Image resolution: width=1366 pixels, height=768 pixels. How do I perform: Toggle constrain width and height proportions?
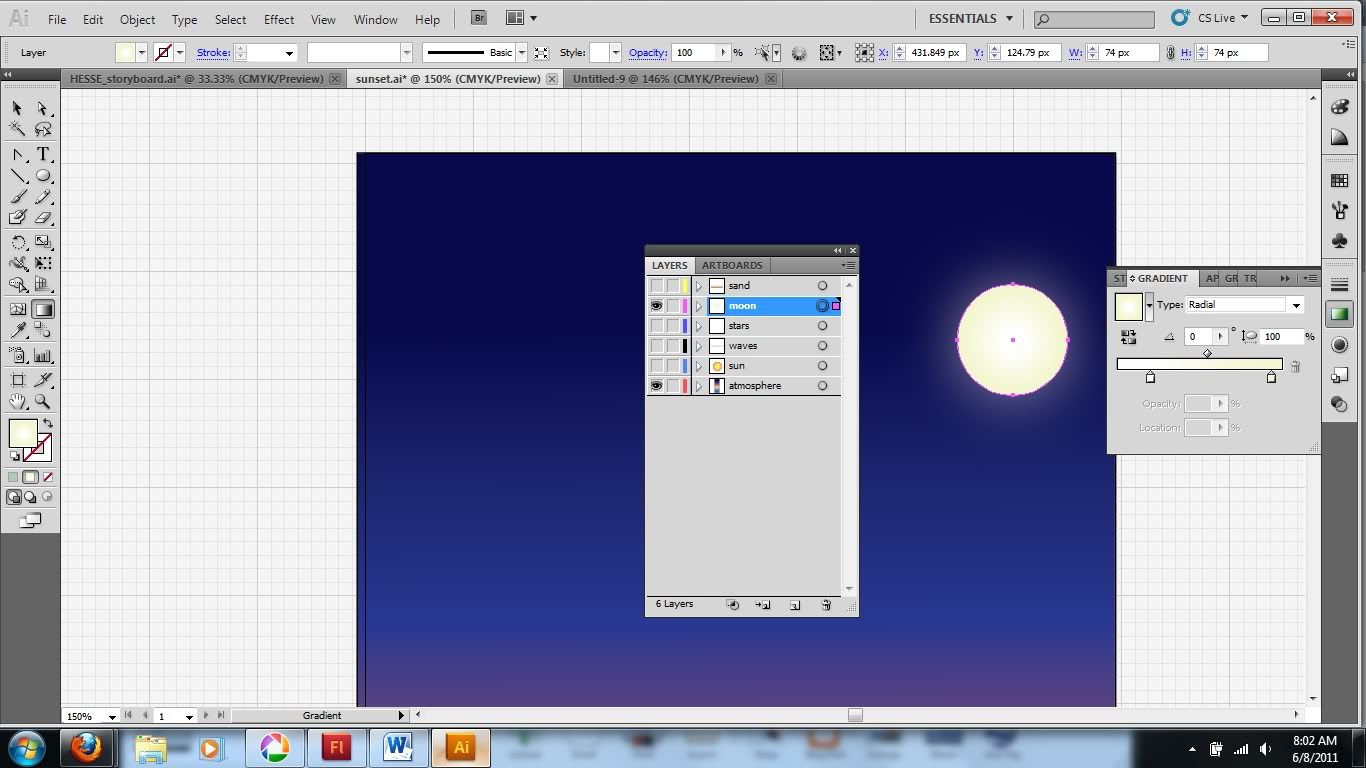[1170, 52]
